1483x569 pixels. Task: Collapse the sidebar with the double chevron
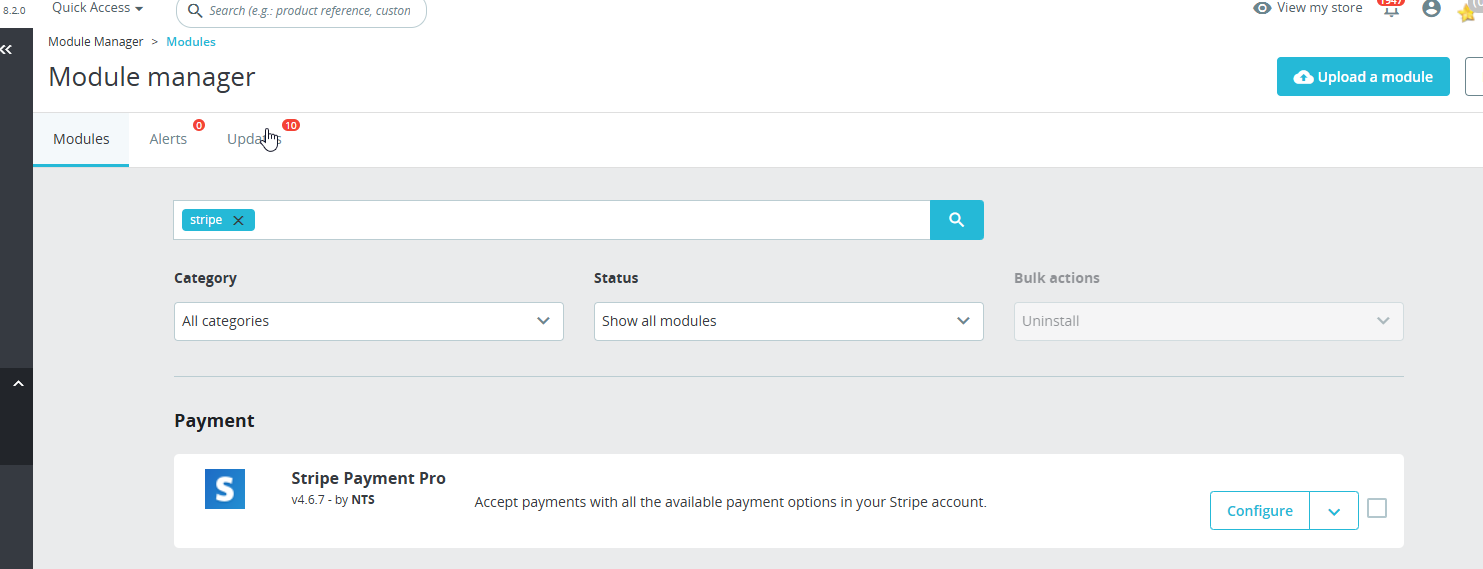pyautogui.click(x=7, y=48)
